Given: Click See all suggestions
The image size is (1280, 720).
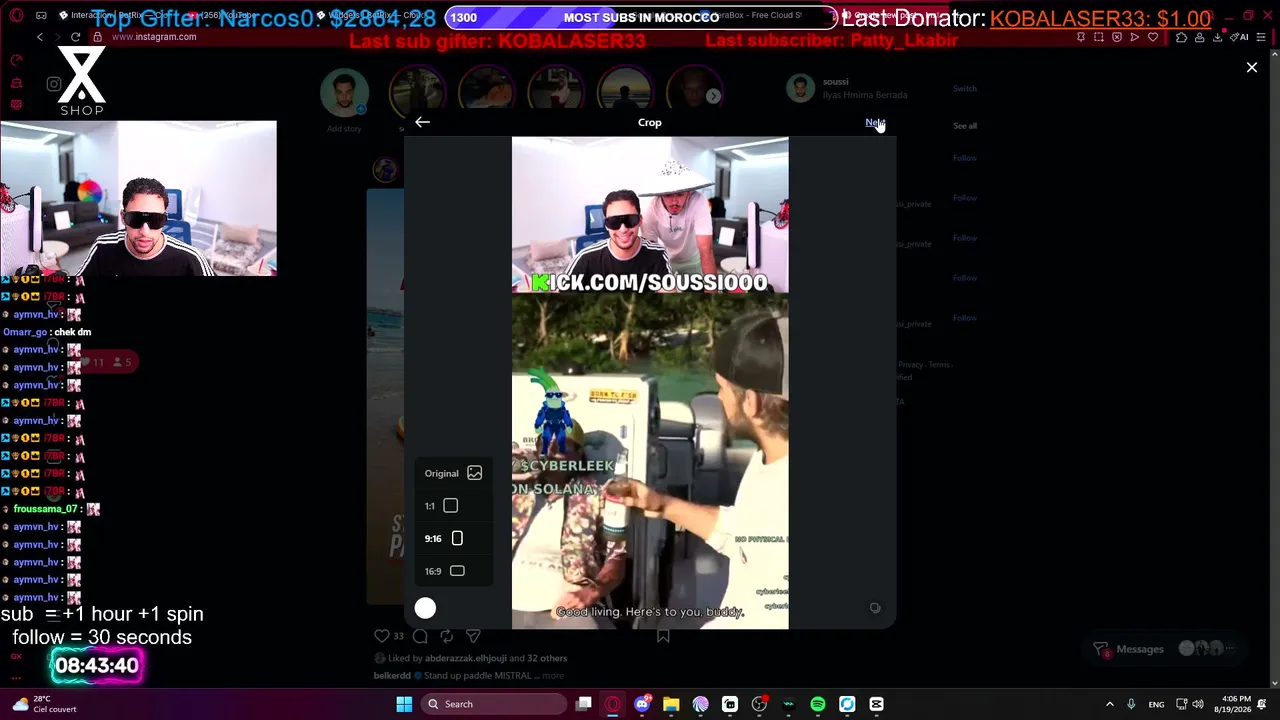Looking at the screenshot, I should [x=964, y=126].
